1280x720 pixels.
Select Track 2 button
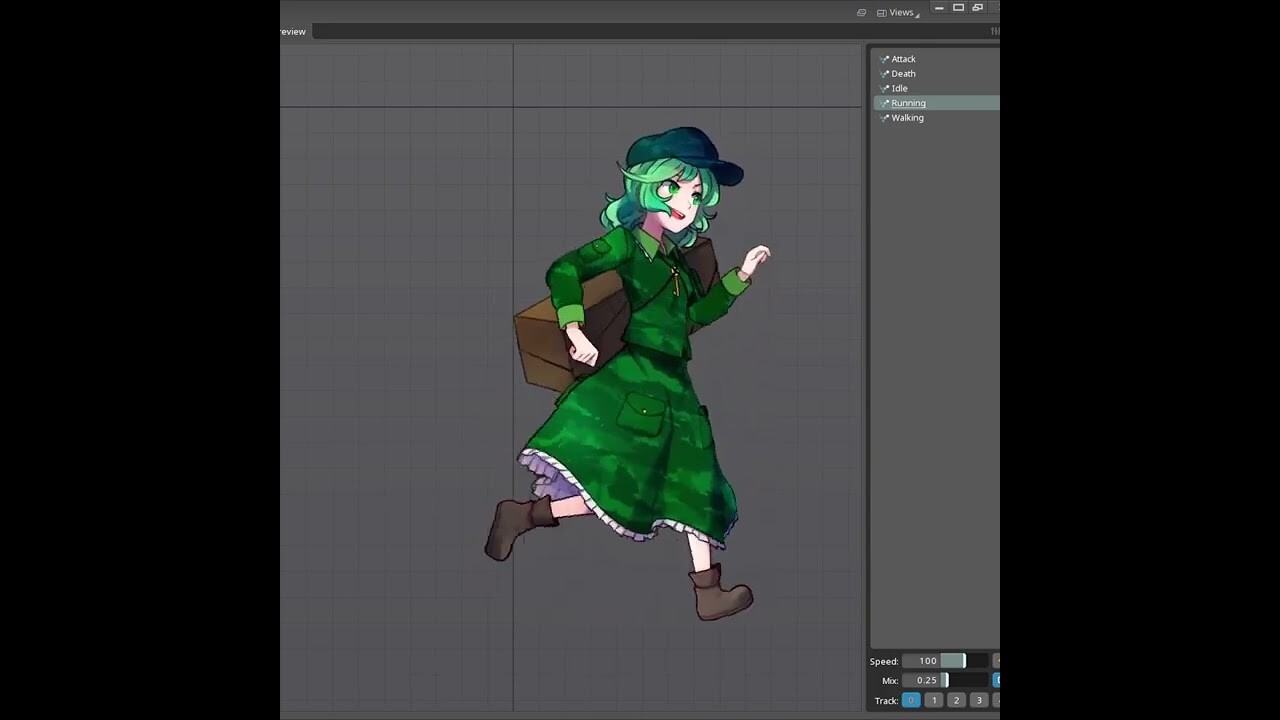(956, 700)
